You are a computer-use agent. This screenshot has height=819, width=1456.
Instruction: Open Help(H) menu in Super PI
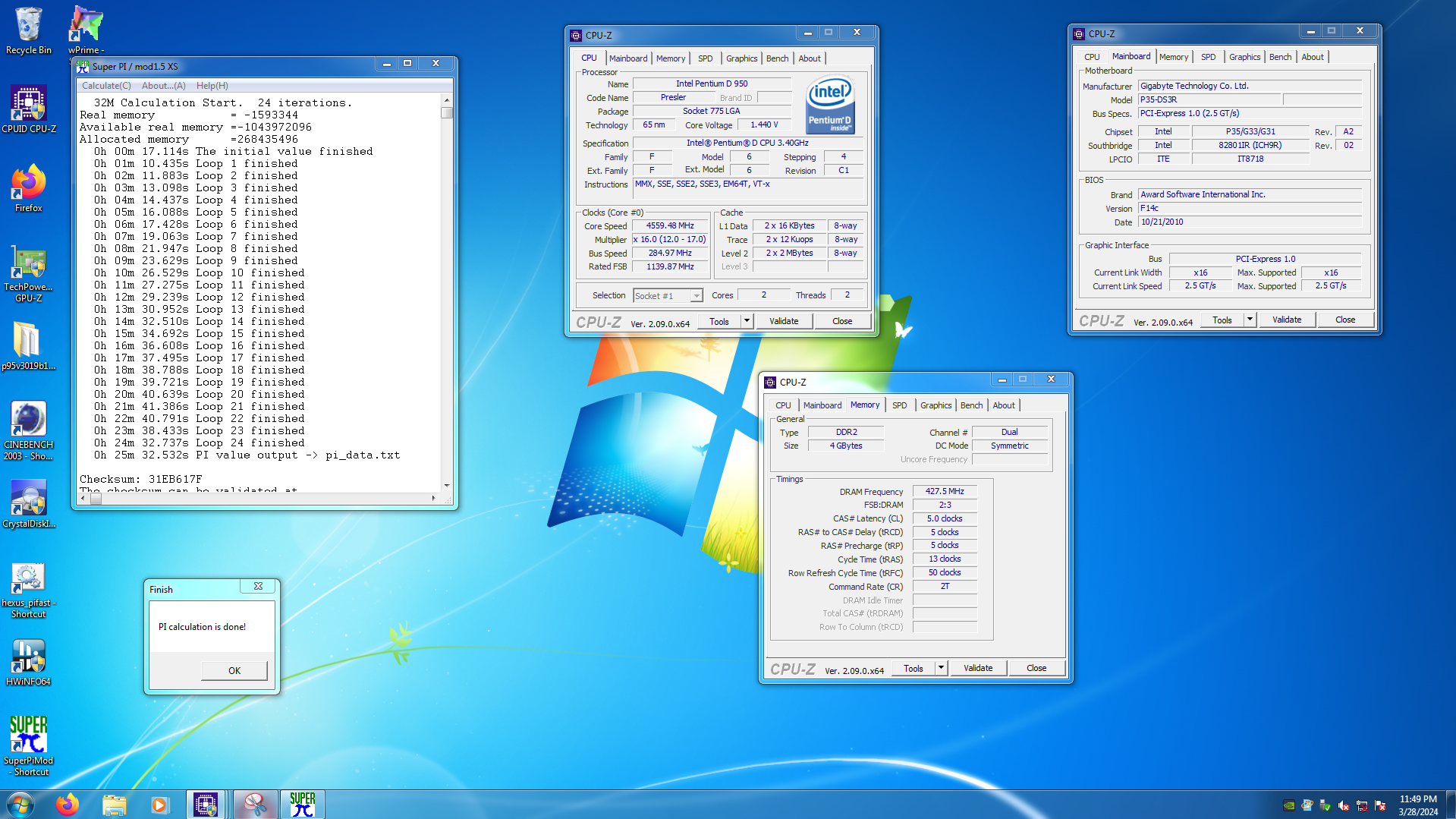pyautogui.click(x=212, y=86)
